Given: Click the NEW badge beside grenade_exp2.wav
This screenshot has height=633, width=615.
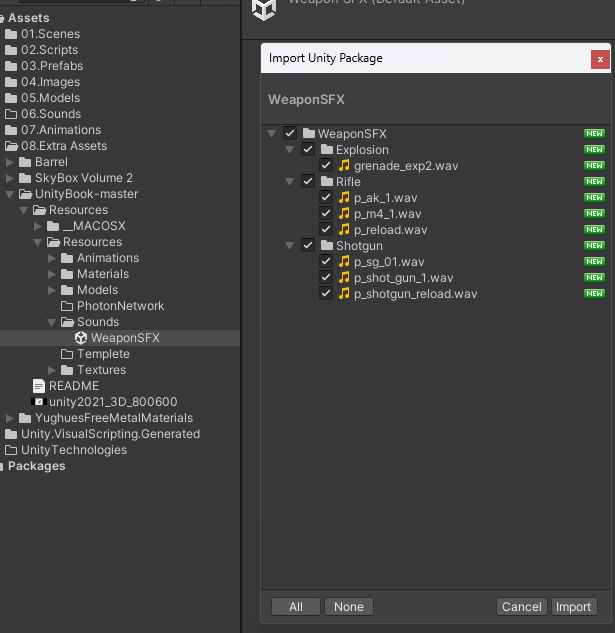Looking at the screenshot, I should point(594,166).
